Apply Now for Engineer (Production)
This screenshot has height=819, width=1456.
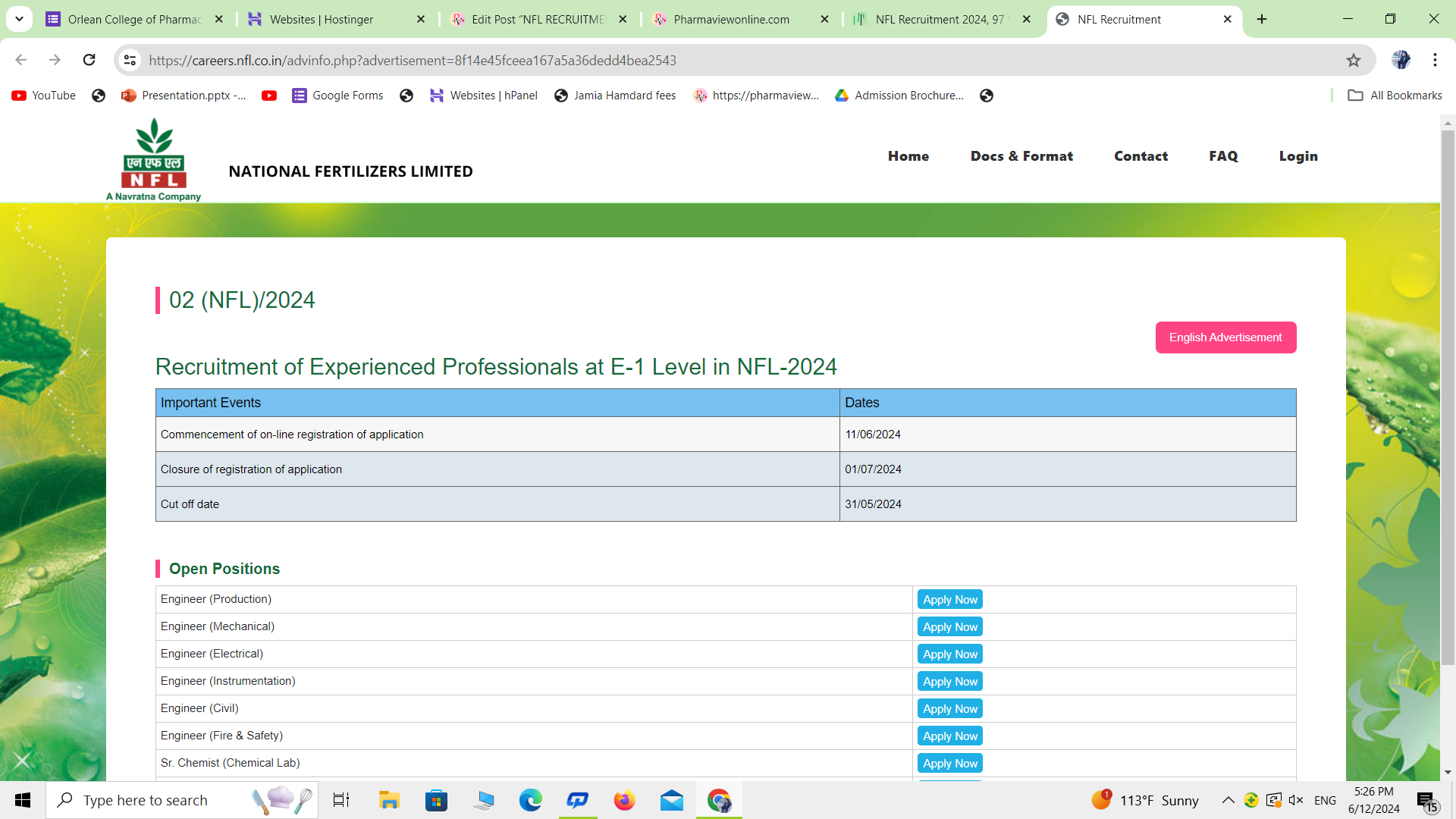950,600
